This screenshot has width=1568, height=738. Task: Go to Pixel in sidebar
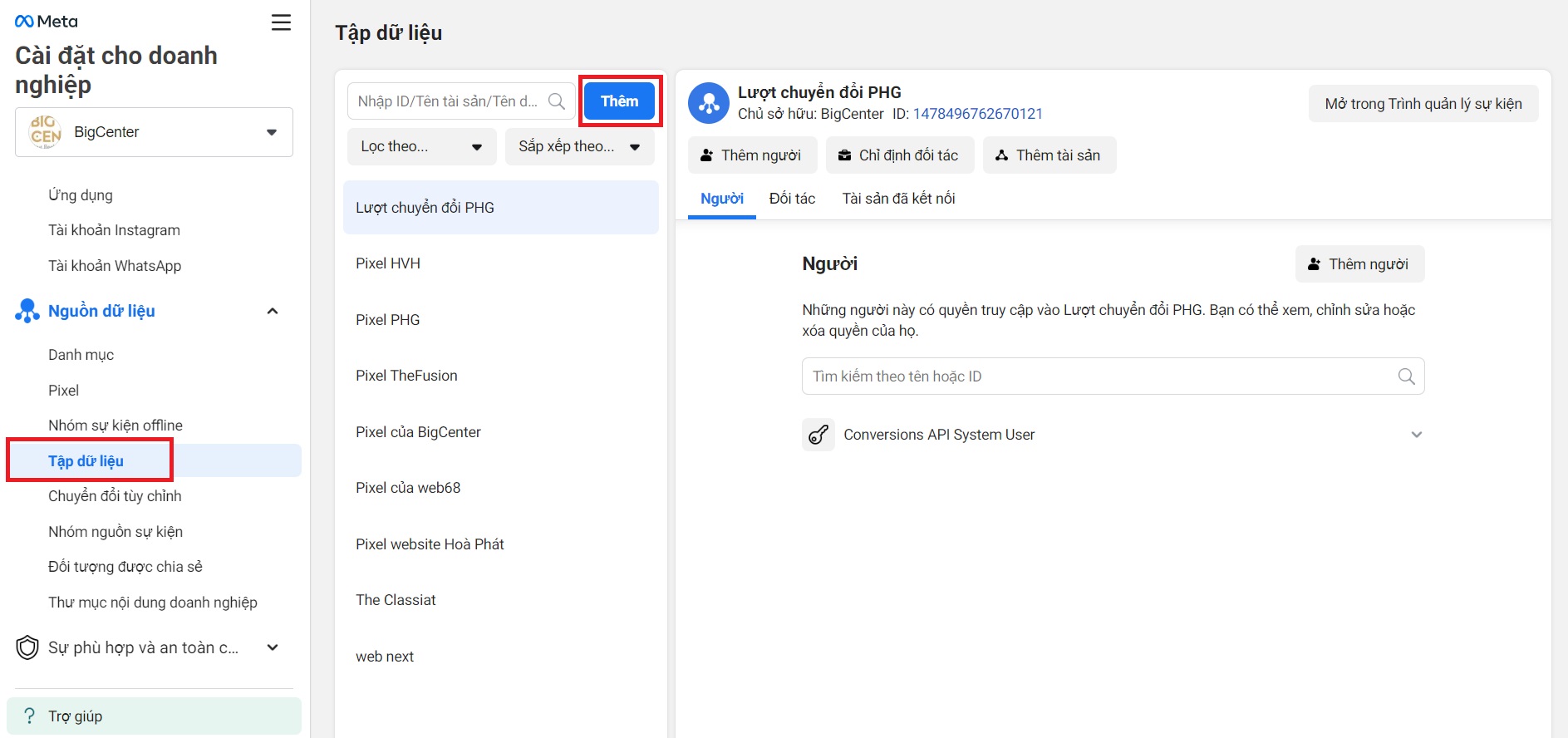63,391
